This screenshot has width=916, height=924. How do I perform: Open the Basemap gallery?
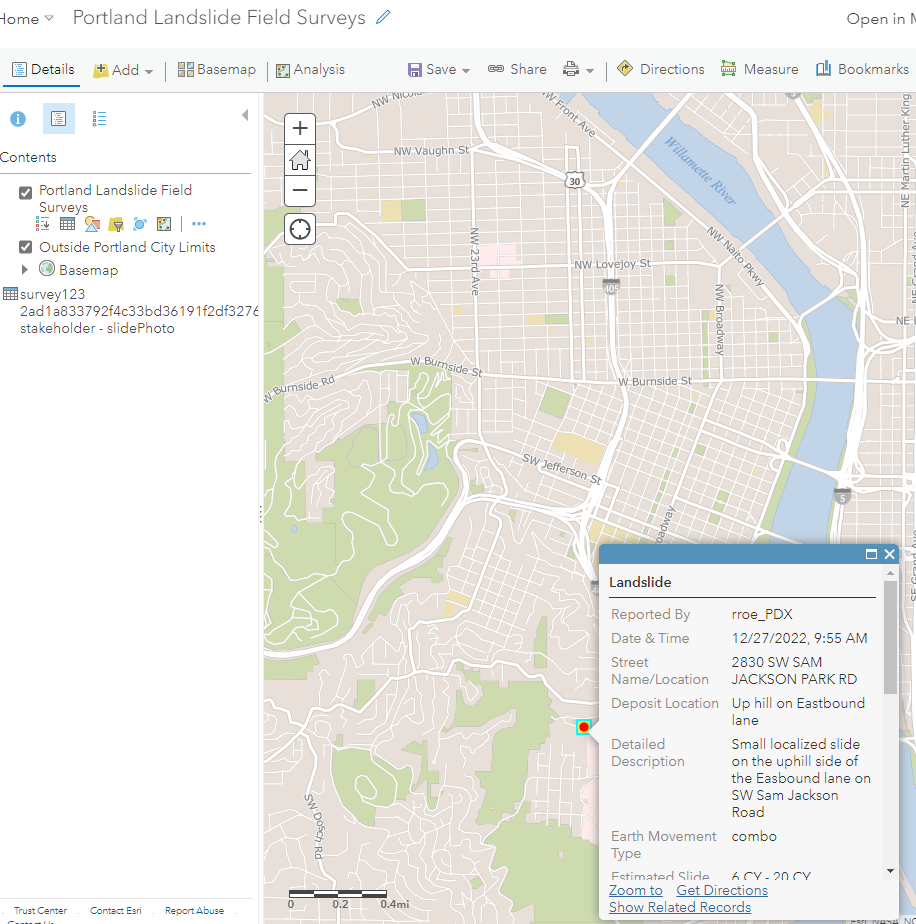[x=216, y=69]
